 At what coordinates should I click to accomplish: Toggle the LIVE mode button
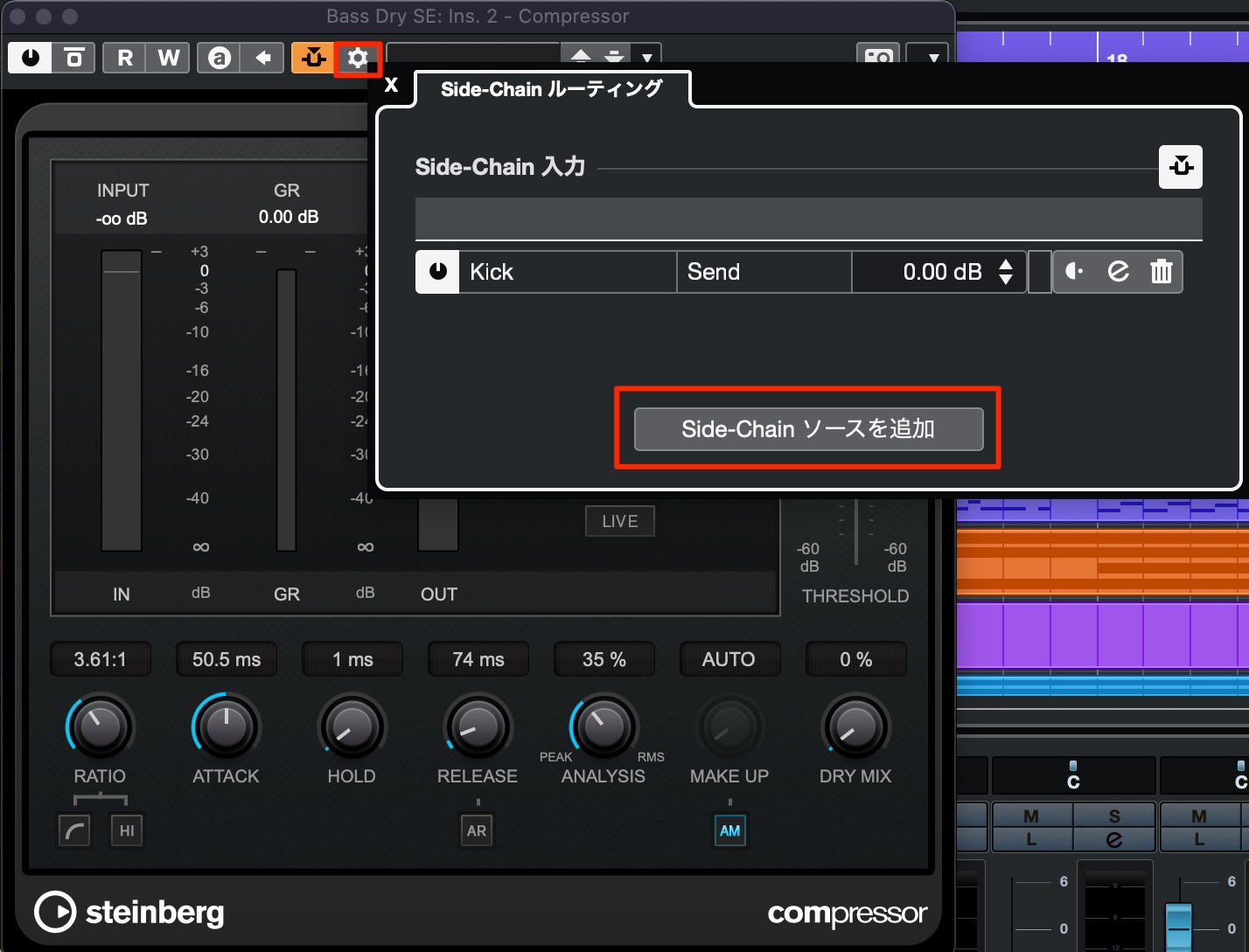(620, 521)
